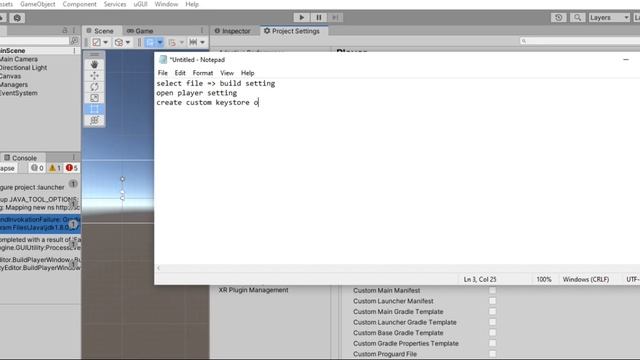Click the Scene draw mode icon
Screen dimensions: 640x360
click(96, 42)
